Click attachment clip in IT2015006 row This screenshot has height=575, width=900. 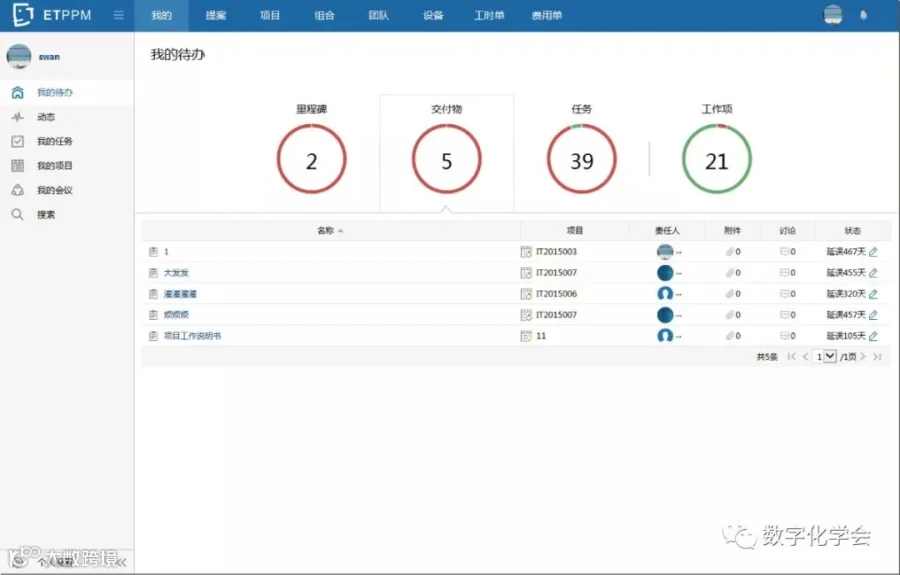[730, 294]
